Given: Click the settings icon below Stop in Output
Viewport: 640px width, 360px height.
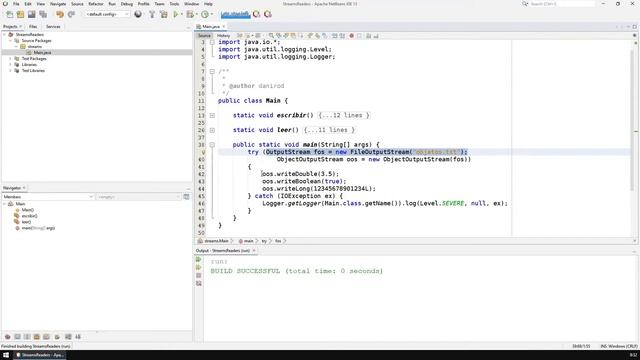Looking at the screenshot, I should click(x=199, y=283).
